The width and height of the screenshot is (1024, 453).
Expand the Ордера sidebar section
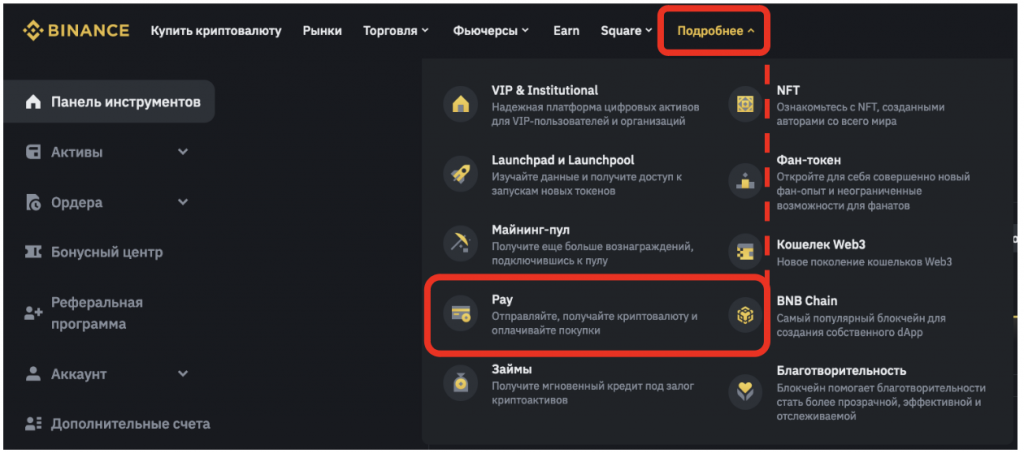(x=182, y=202)
